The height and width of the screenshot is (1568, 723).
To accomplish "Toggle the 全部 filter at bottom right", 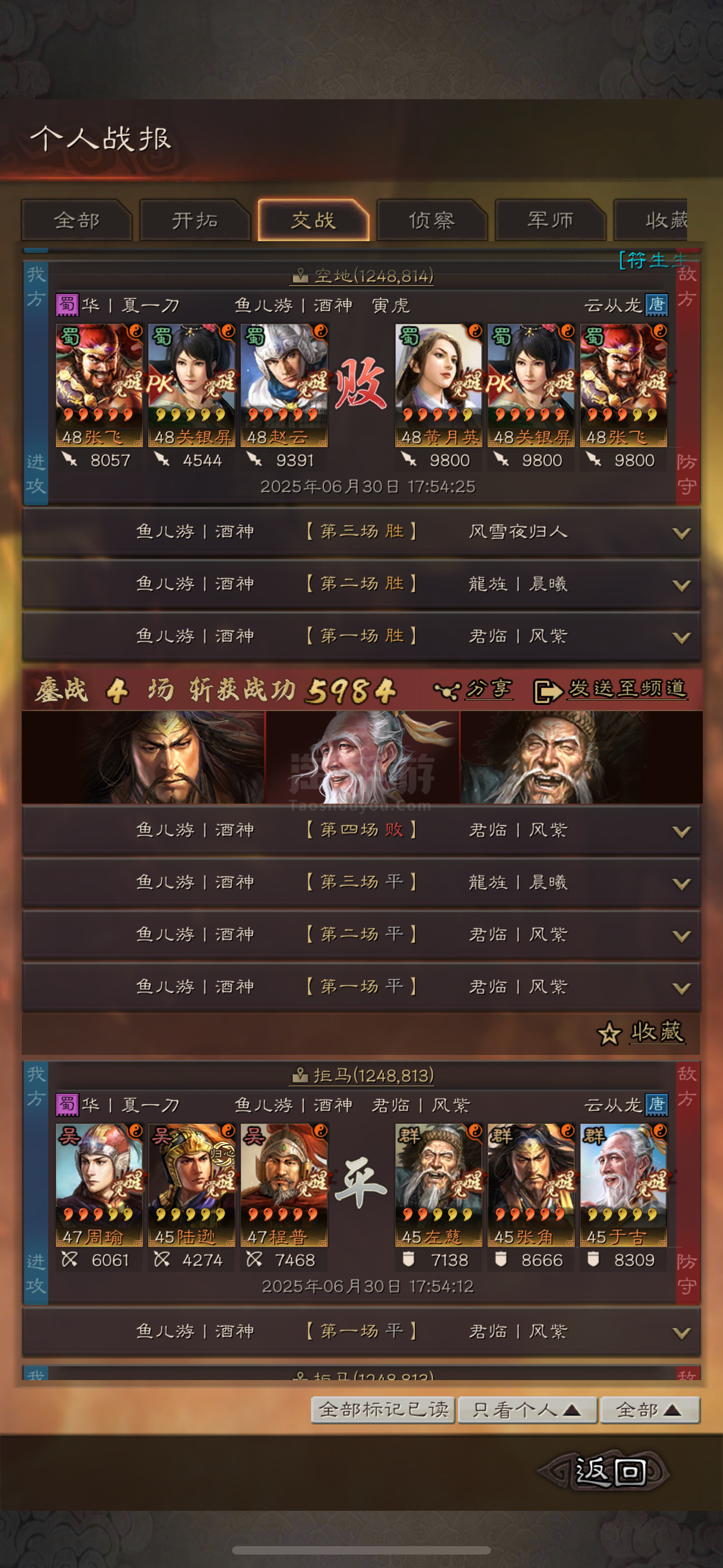I will pos(650,1410).
